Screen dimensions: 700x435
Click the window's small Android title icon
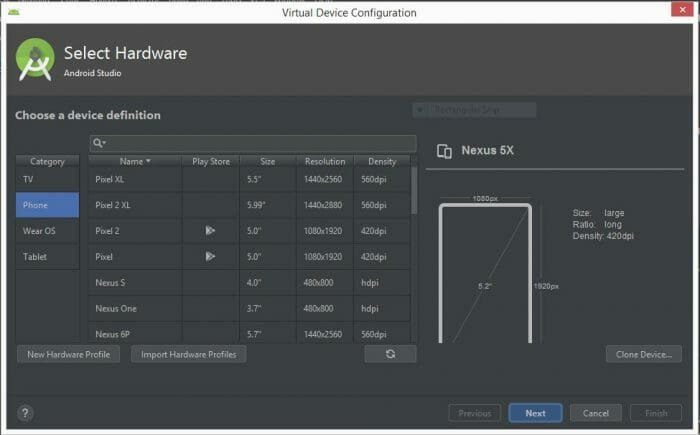(x=14, y=12)
